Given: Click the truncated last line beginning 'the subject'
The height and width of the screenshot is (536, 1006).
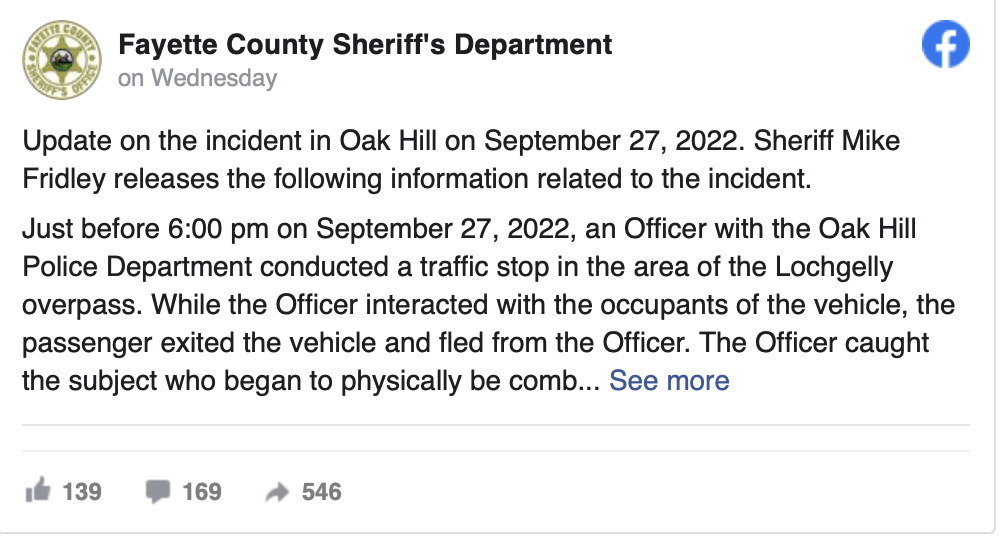Looking at the screenshot, I should coord(311,381).
